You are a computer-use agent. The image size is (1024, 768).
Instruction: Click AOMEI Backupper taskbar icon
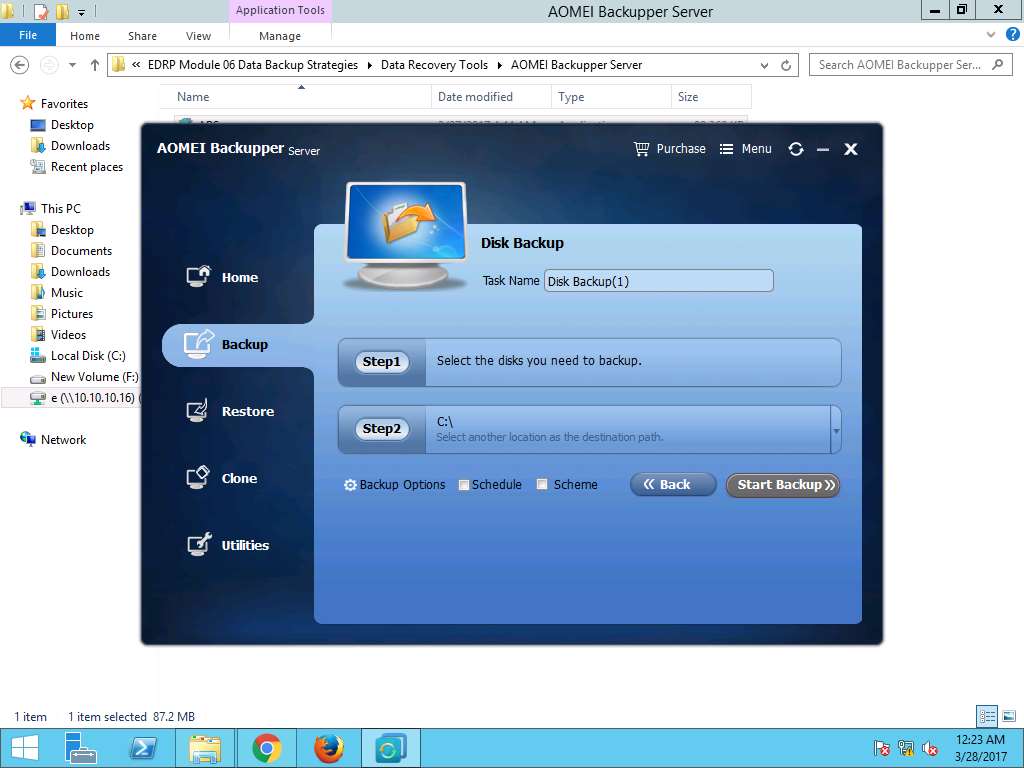point(390,748)
